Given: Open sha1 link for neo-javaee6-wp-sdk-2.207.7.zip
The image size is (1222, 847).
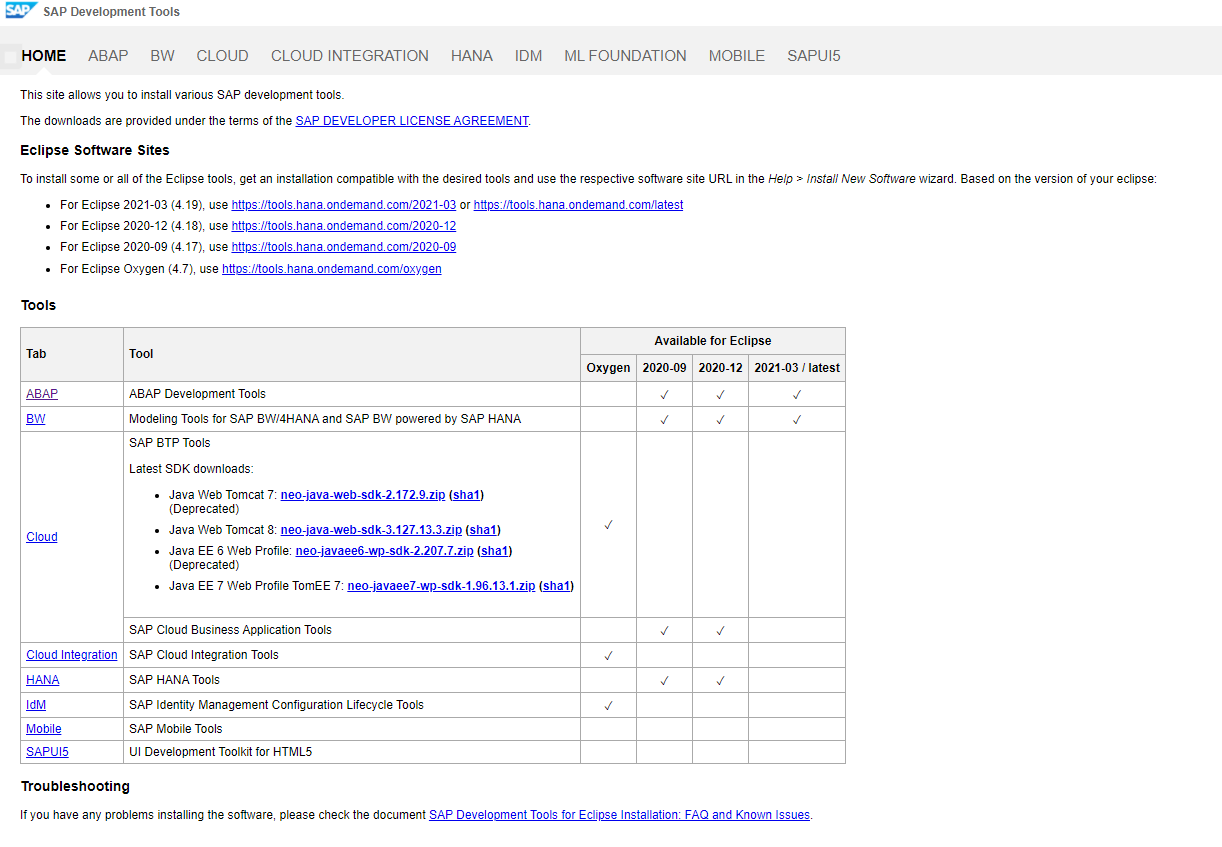Looking at the screenshot, I should (495, 551).
